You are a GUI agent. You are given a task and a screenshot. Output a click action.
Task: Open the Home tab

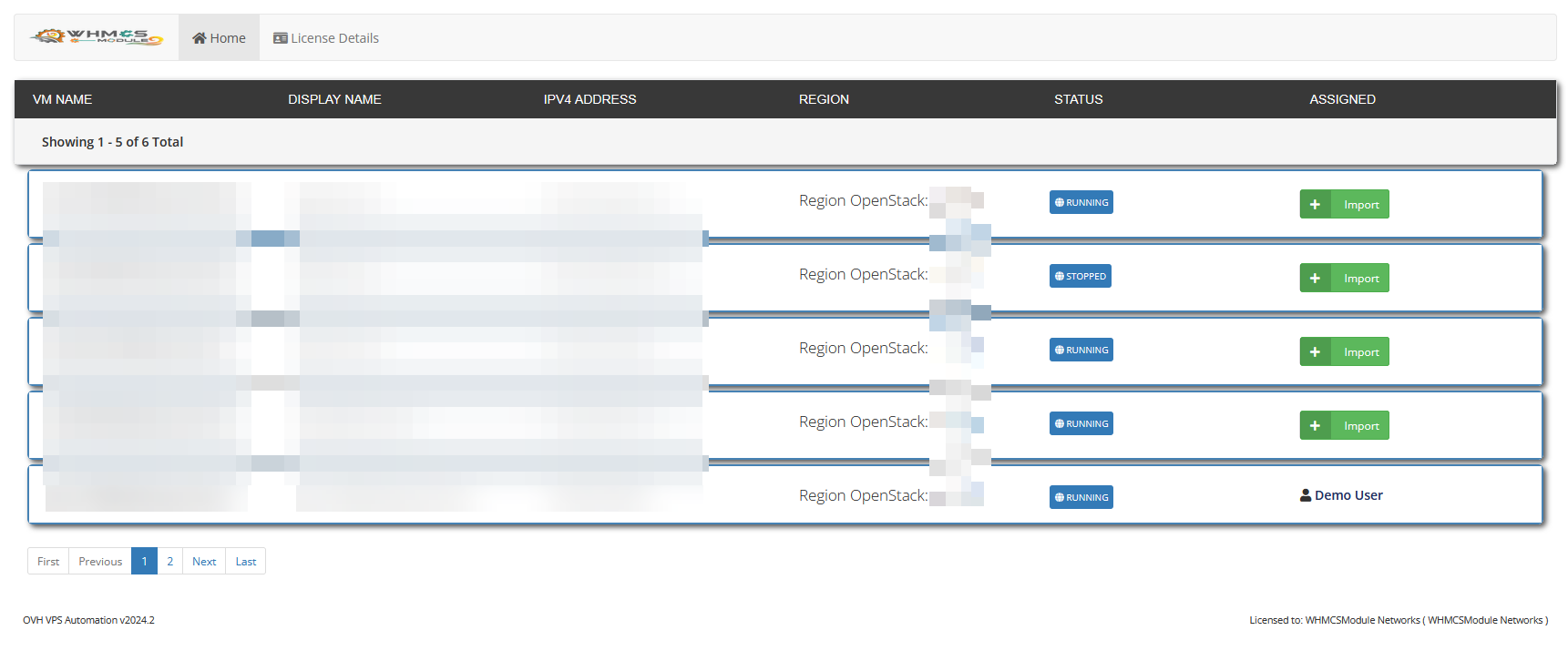pos(219,37)
